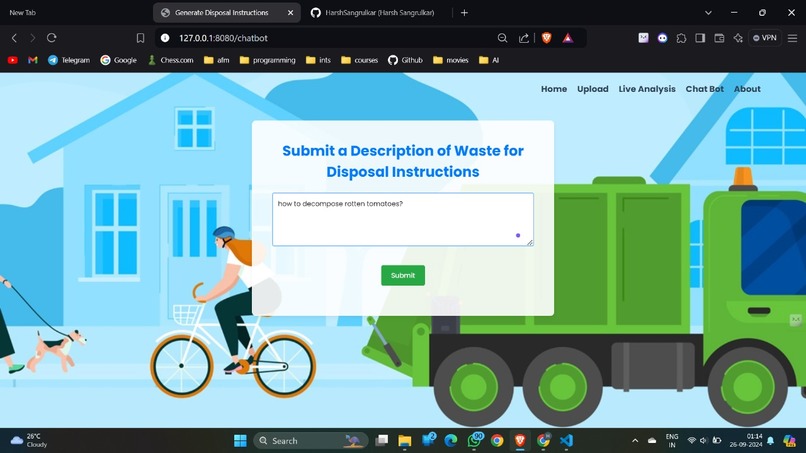Click the textarea resize handle
806x453 pixels.
pos(530,243)
